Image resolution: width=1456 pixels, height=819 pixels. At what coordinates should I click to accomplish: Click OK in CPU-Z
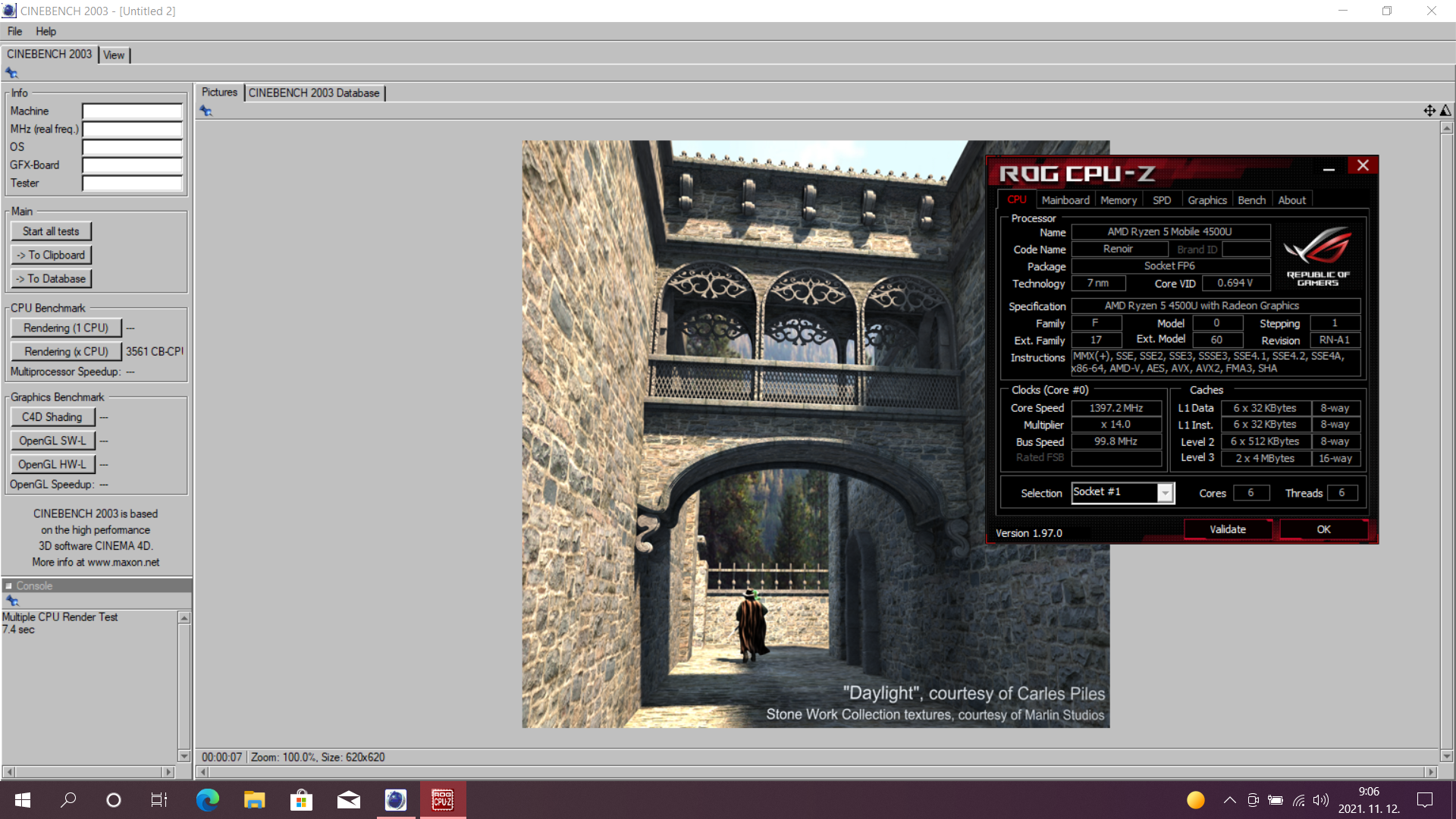[1323, 529]
